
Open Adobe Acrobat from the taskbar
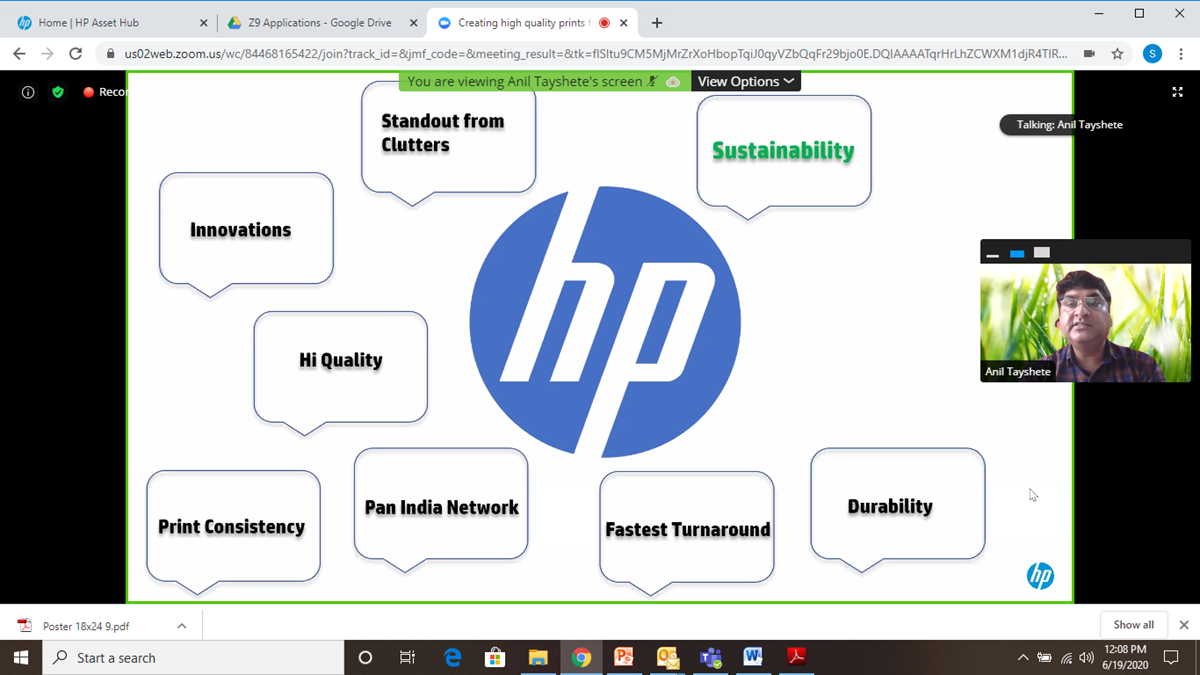796,657
